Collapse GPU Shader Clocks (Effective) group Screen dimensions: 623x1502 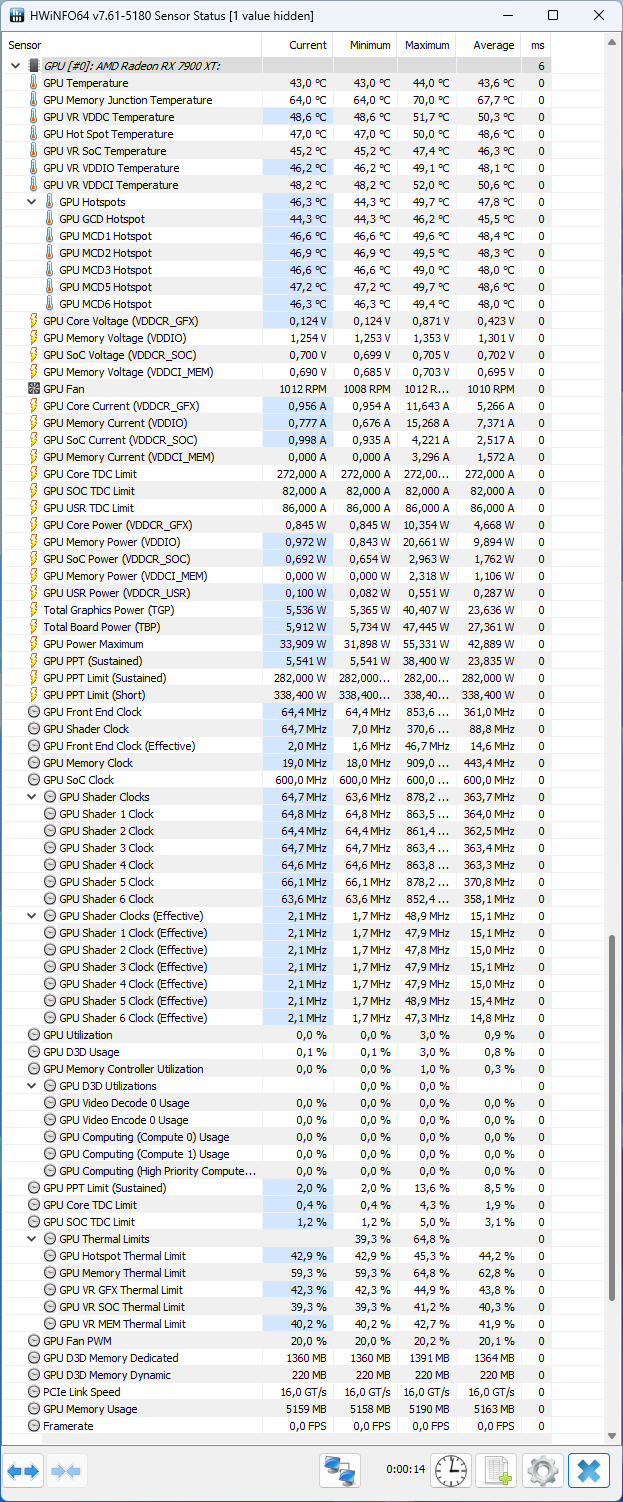tap(32, 916)
